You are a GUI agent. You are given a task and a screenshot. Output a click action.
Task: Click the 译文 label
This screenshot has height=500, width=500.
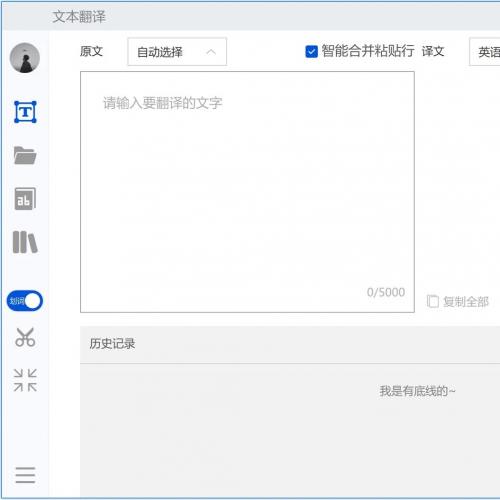click(x=433, y=51)
